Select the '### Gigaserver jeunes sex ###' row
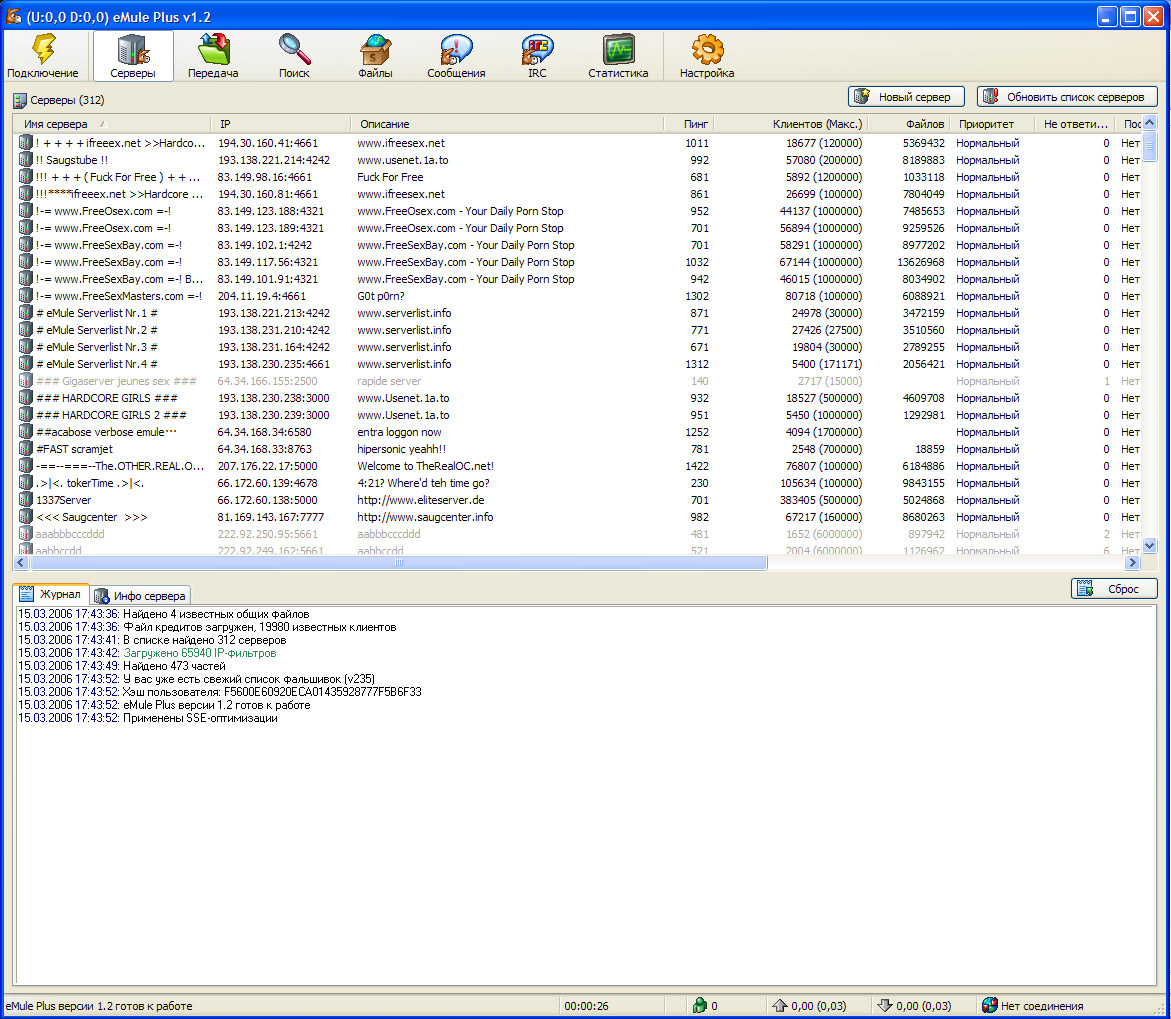Image resolution: width=1171 pixels, height=1019 pixels. point(579,381)
